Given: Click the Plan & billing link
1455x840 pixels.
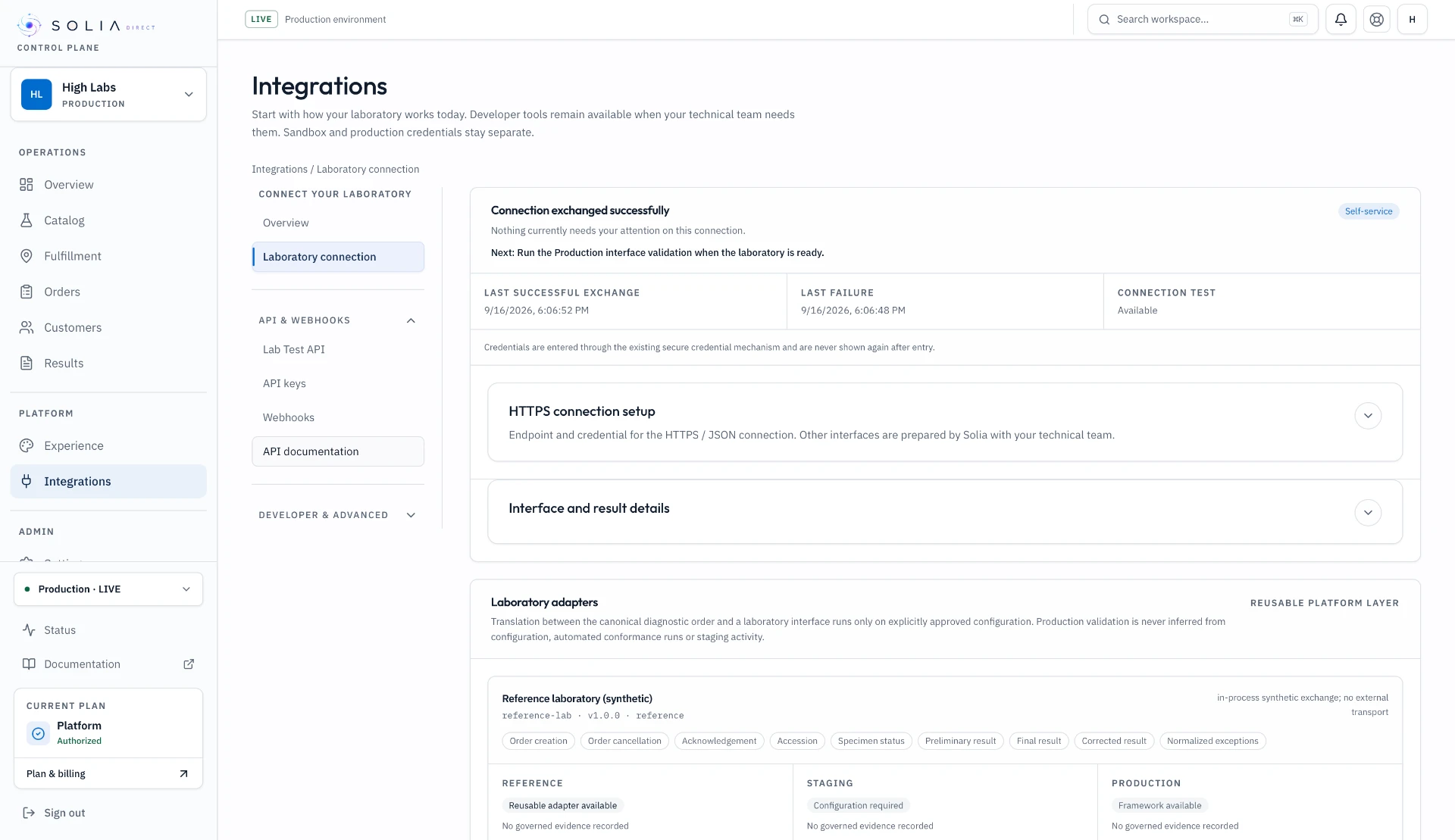Looking at the screenshot, I should [108, 773].
